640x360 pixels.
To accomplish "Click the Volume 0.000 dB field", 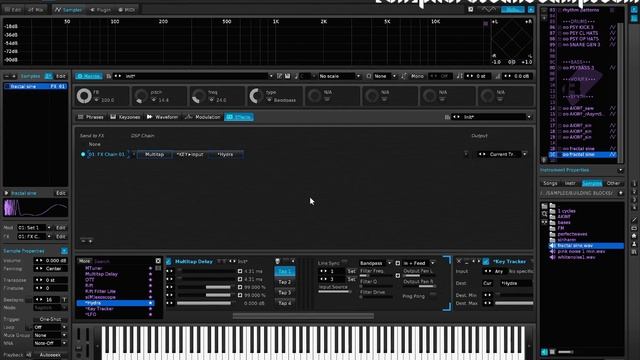I will point(51,260).
